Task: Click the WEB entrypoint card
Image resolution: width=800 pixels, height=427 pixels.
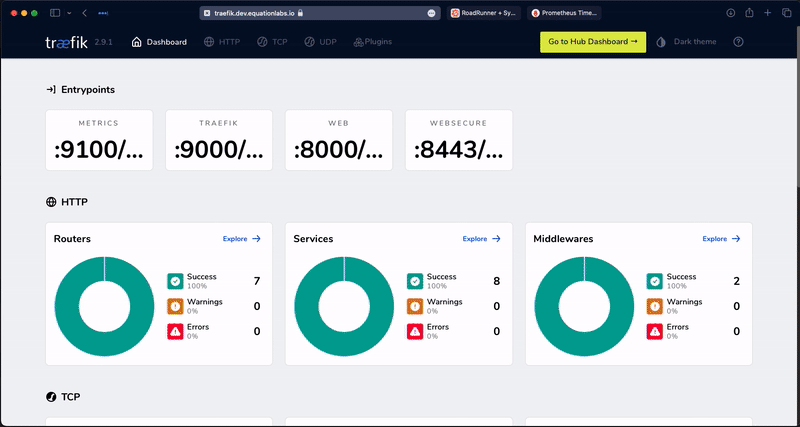Action: pyautogui.click(x=339, y=140)
